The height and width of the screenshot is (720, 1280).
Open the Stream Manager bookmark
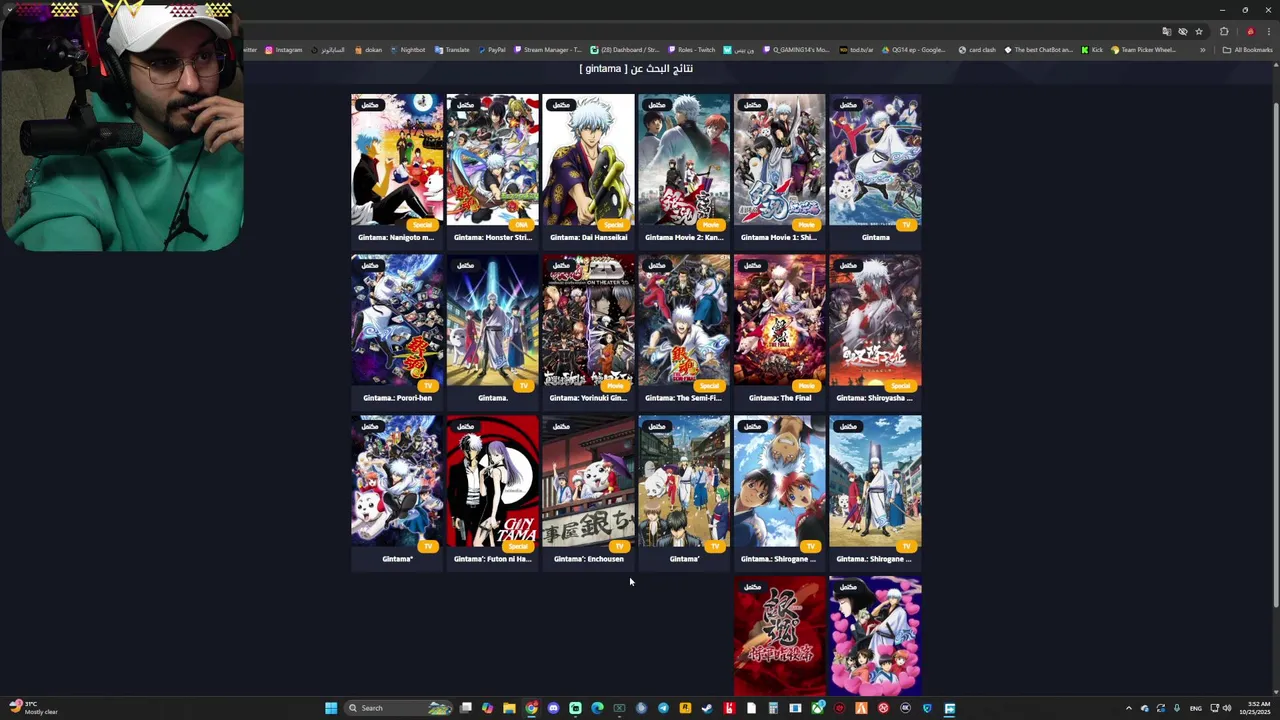point(548,50)
